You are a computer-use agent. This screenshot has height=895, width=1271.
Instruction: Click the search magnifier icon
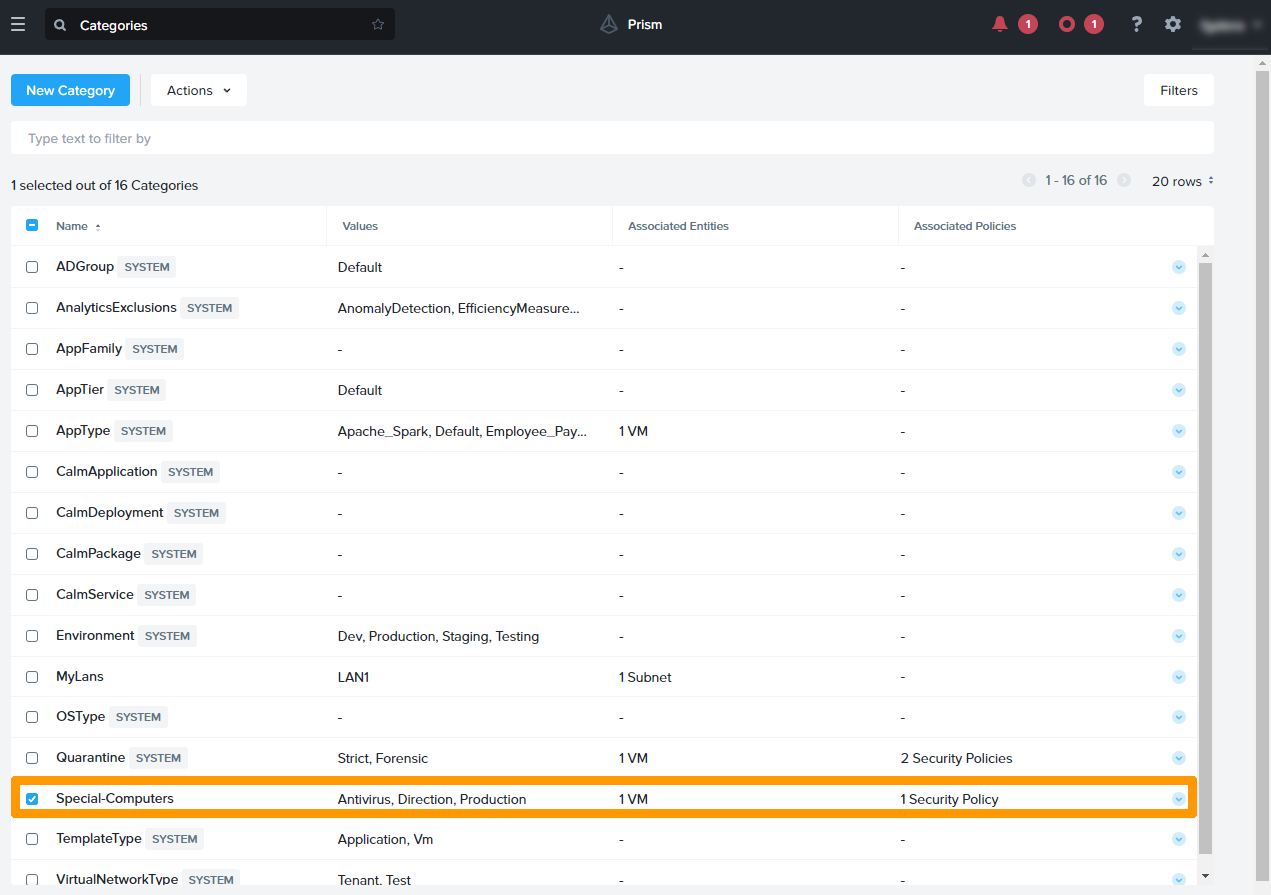(60, 25)
